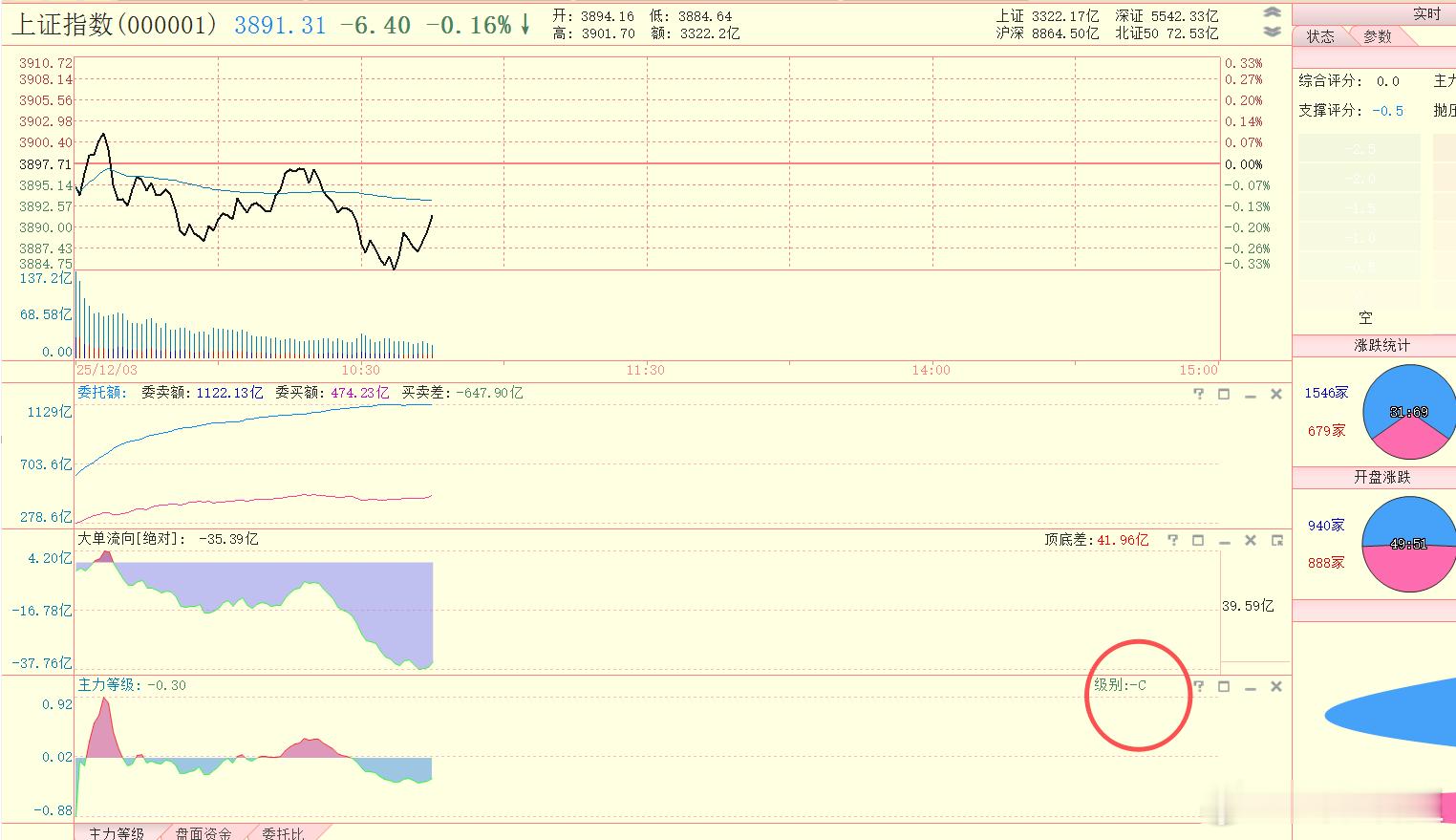
Task: Click the 顶底差 value 41.96亿
Action: pyautogui.click(x=1123, y=540)
